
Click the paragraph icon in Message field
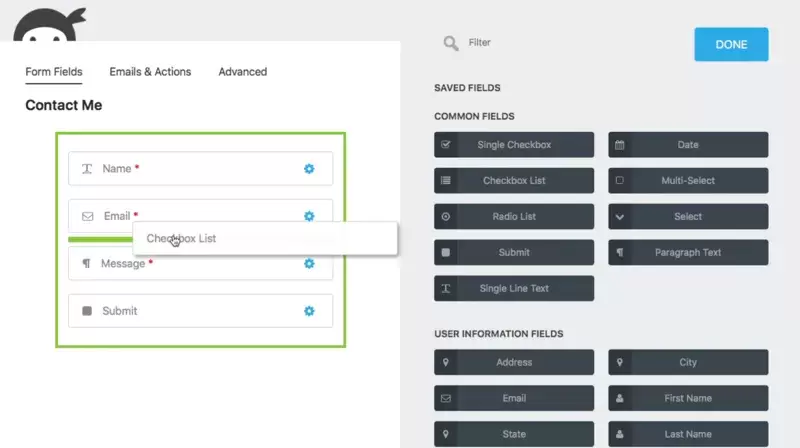[87, 263]
